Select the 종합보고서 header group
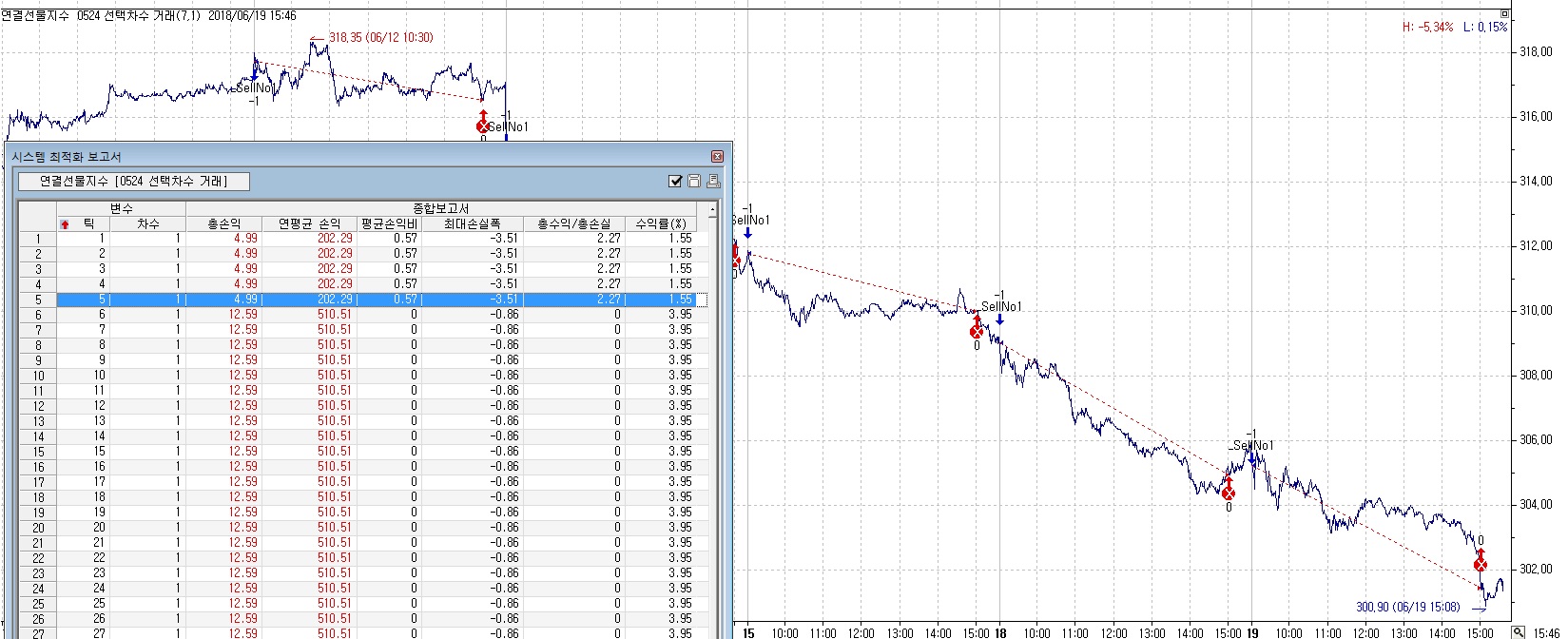Screen dimensions: 1568x639 click(x=440, y=208)
